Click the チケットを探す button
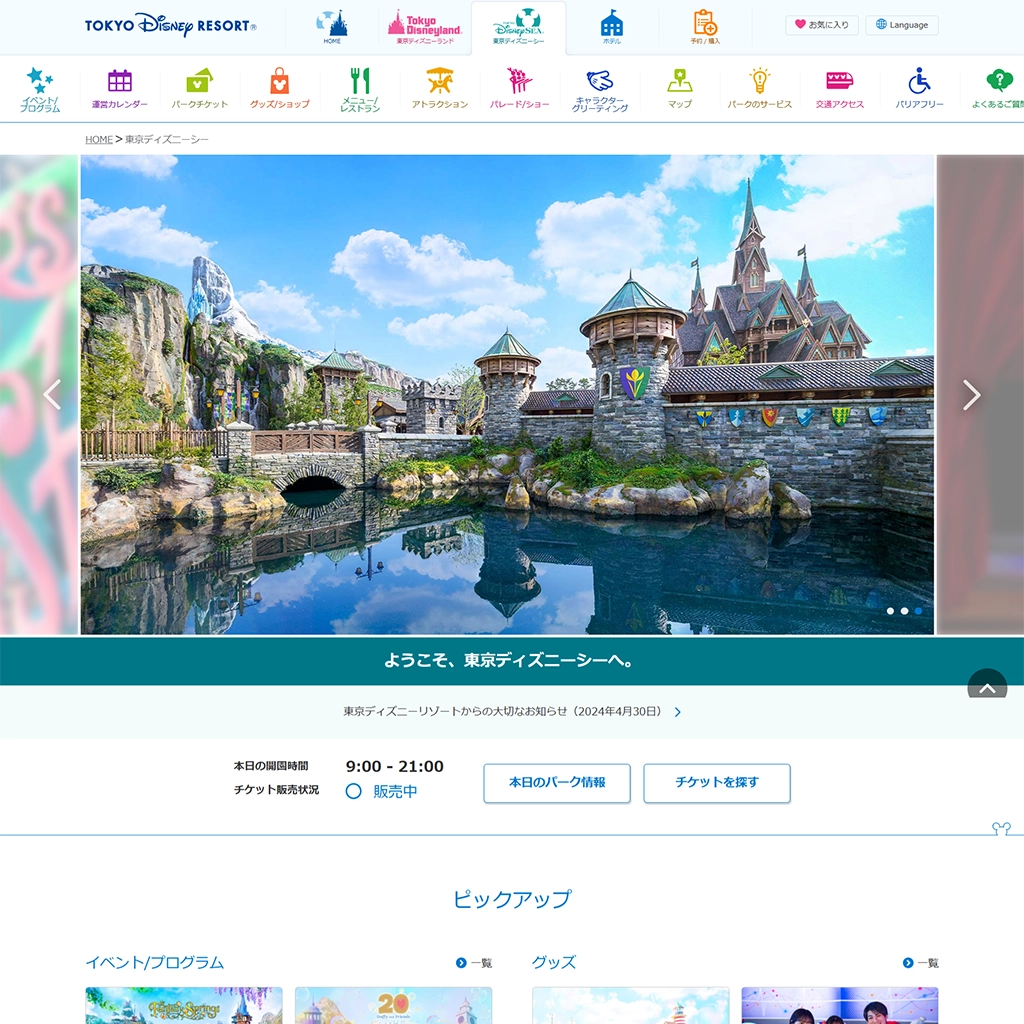Viewport: 1024px width, 1024px height. [717, 782]
